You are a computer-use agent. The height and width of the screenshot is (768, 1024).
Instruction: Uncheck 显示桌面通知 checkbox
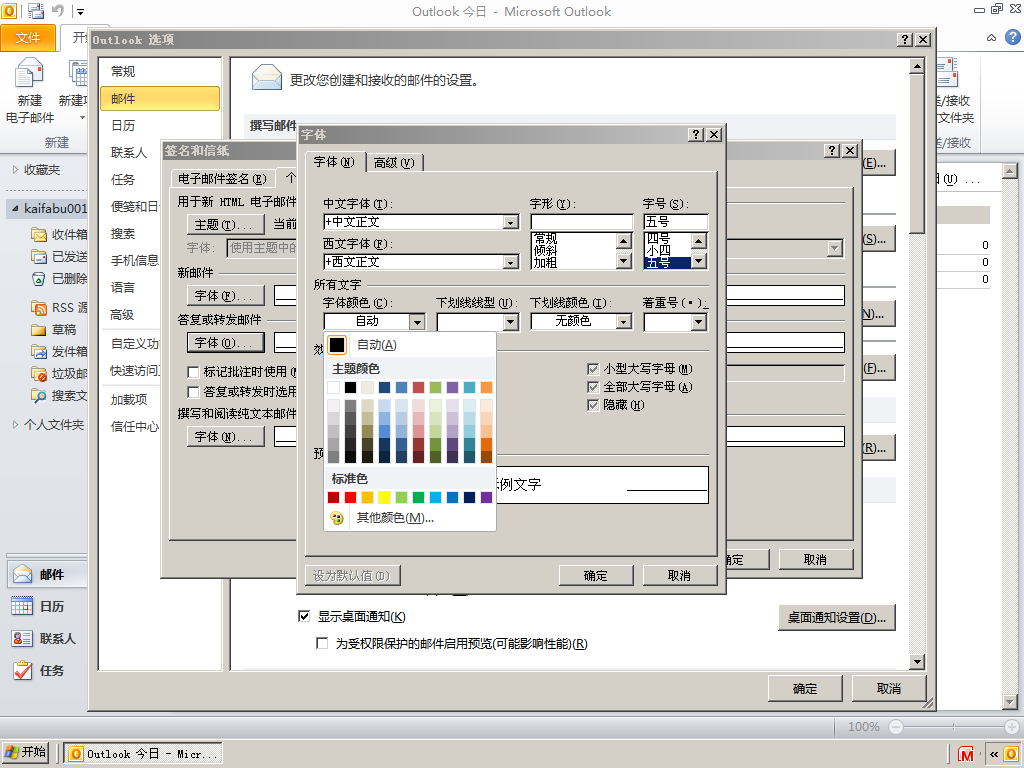tap(304, 616)
